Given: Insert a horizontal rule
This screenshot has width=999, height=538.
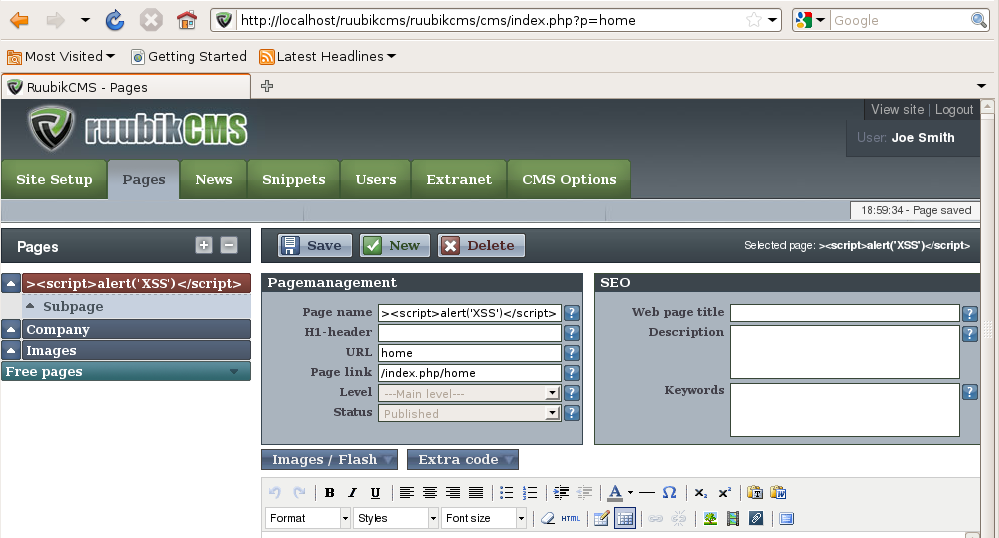Looking at the screenshot, I should click(647, 493).
